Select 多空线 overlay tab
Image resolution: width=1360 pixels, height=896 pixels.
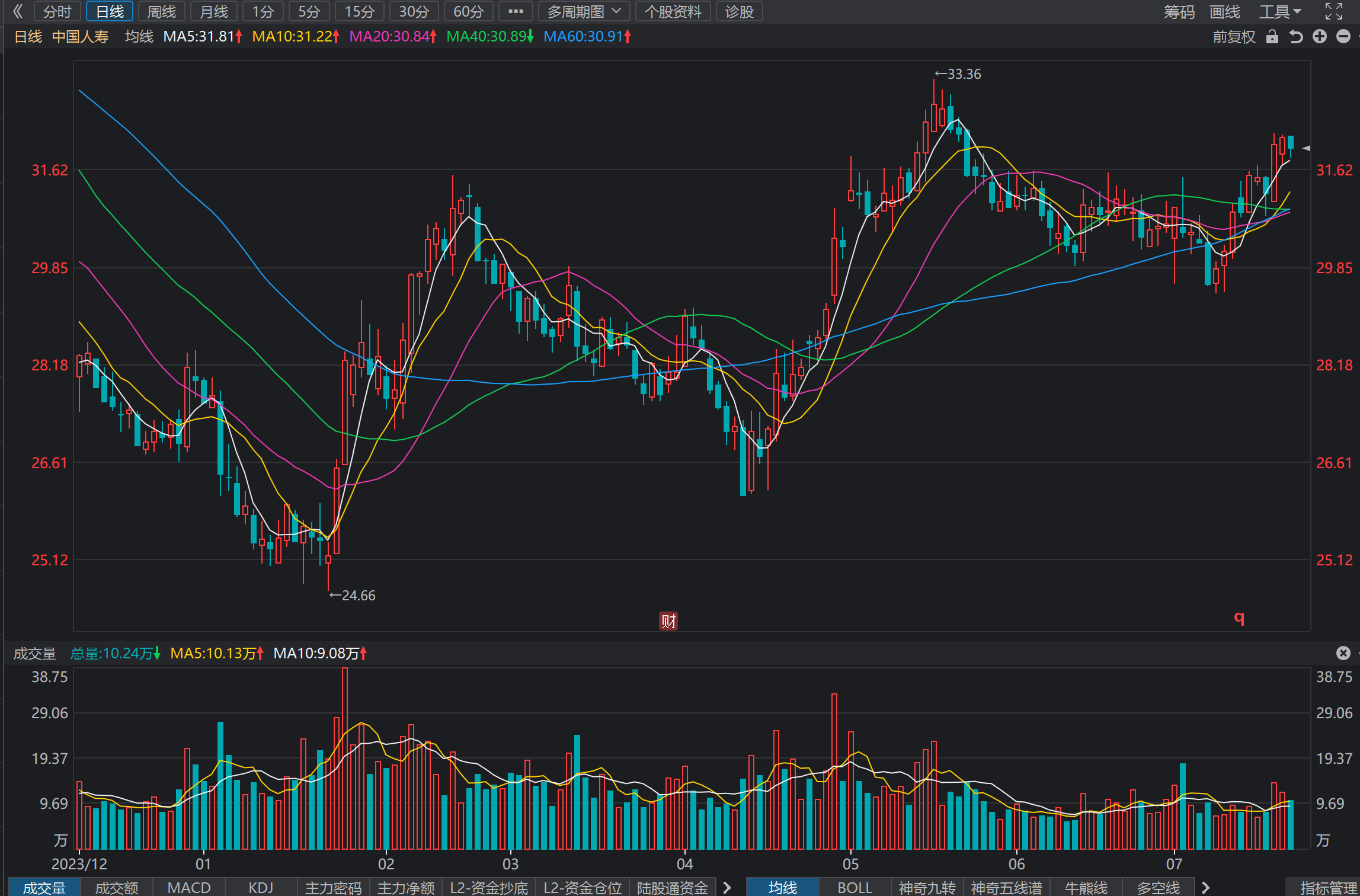coord(1158,887)
